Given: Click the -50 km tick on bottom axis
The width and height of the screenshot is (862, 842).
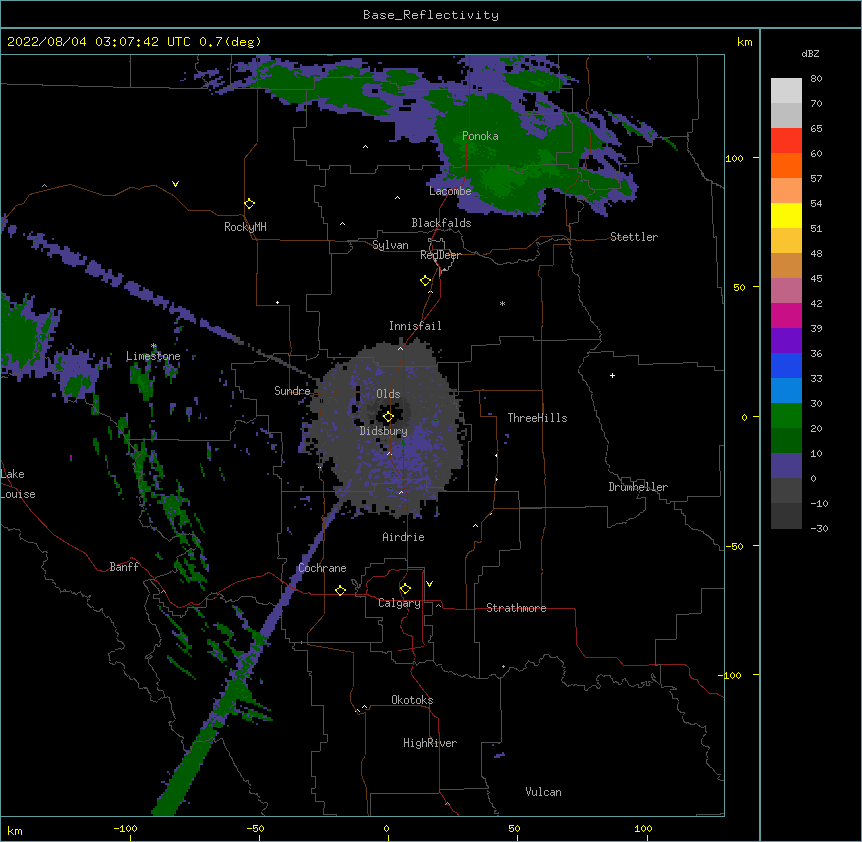Looking at the screenshot, I should pyautogui.click(x=255, y=828).
